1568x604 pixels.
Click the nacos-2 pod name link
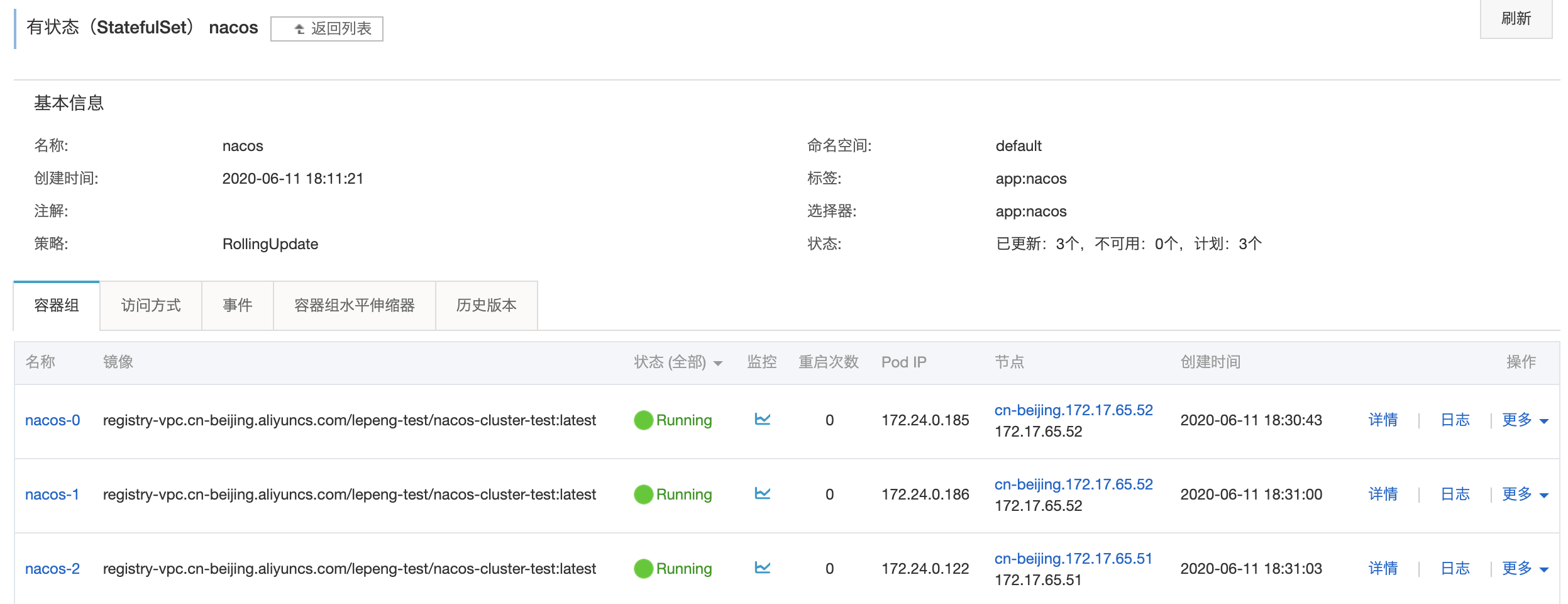pyautogui.click(x=53, y=569)
